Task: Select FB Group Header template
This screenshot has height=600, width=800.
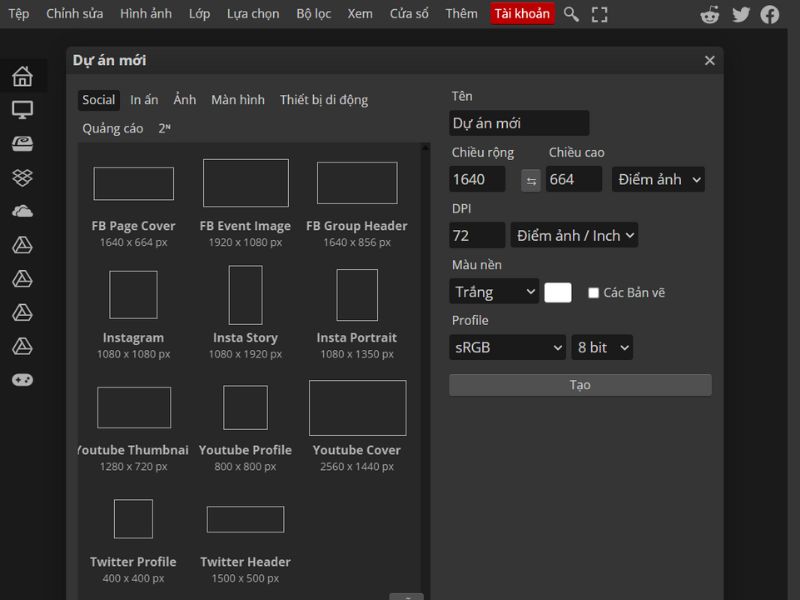Action: click(357, 204)
